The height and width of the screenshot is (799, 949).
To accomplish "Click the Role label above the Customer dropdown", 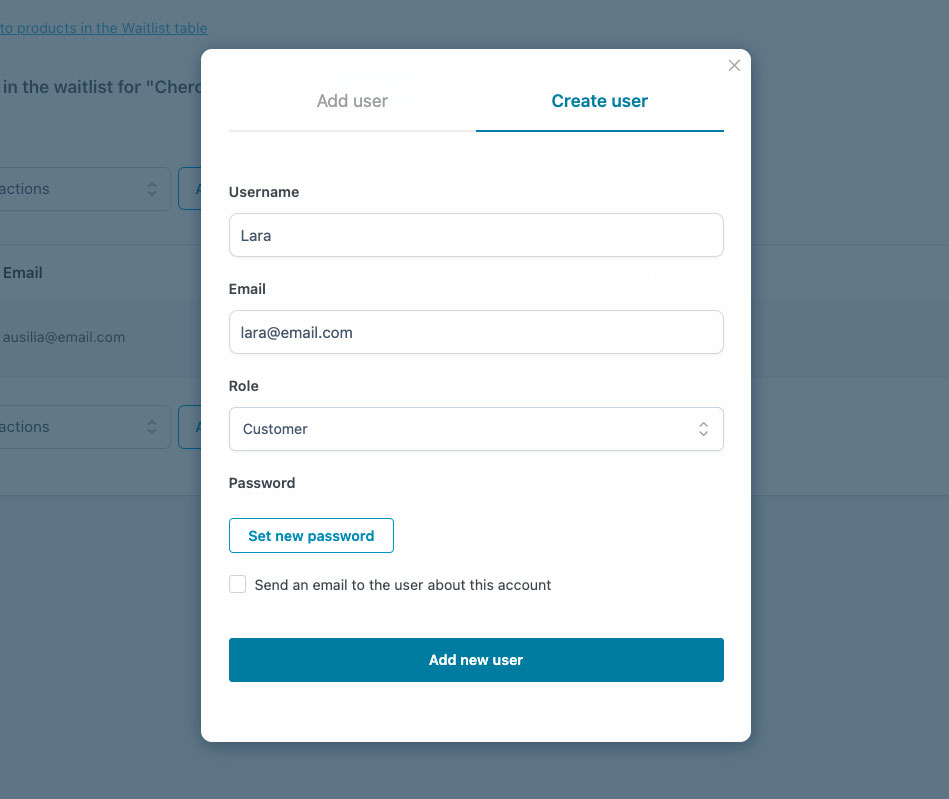I will pyautogui.click(x=244, y=386).
